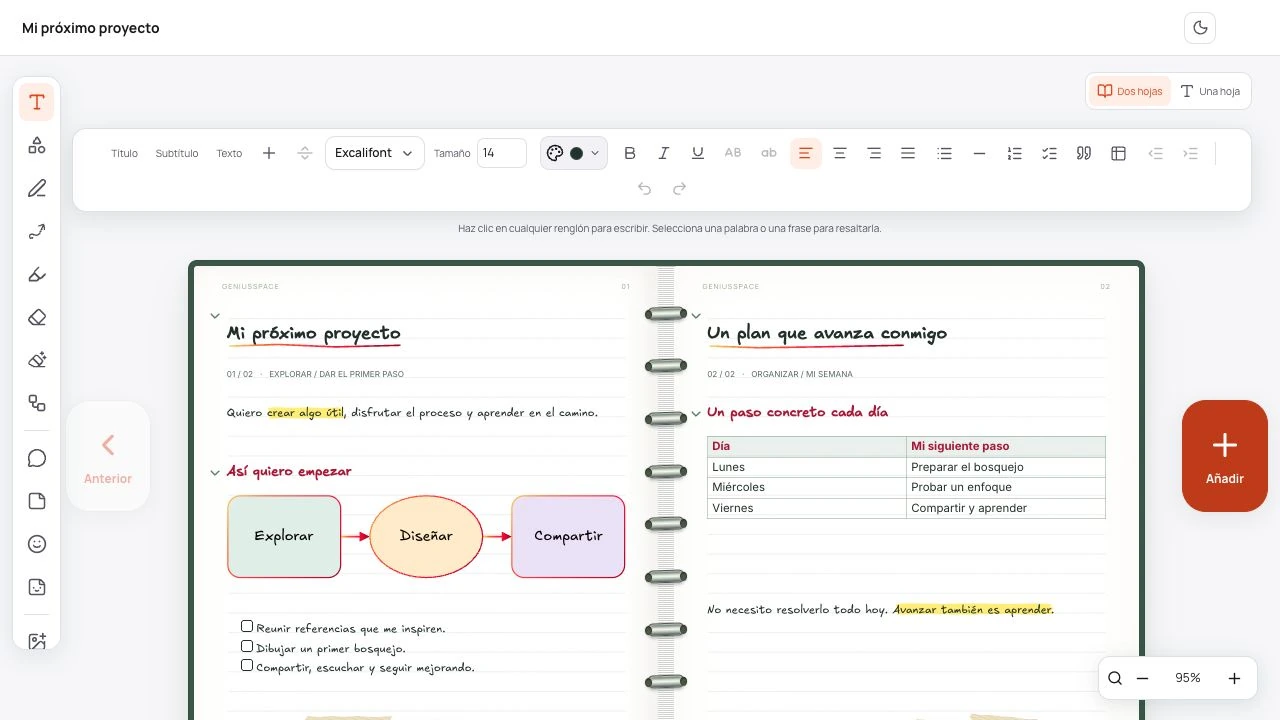Insert a quote block

(x=1083, y=153)
